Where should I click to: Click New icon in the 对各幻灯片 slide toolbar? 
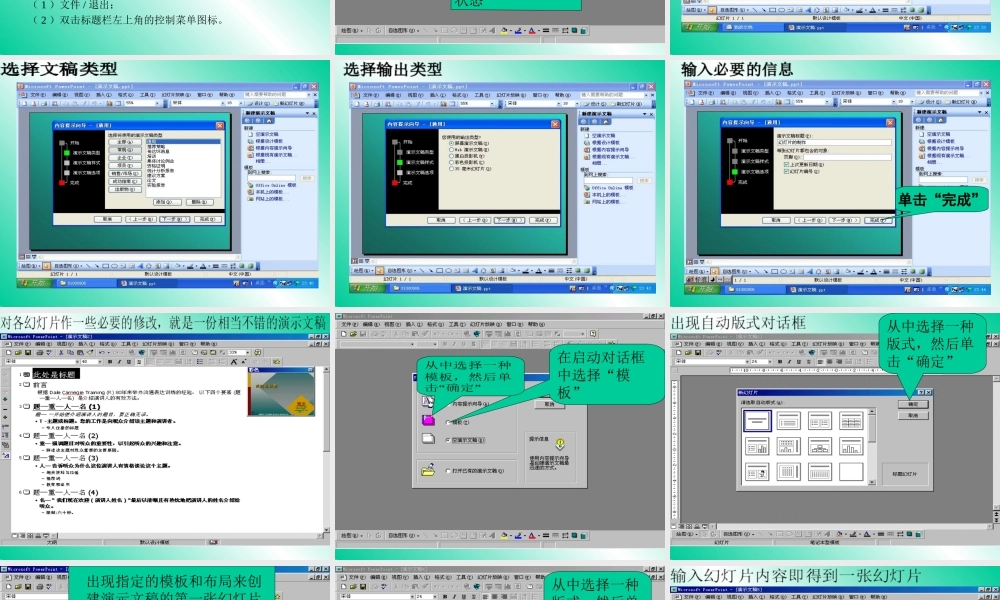pyautogui.click(x=9, y=353)
